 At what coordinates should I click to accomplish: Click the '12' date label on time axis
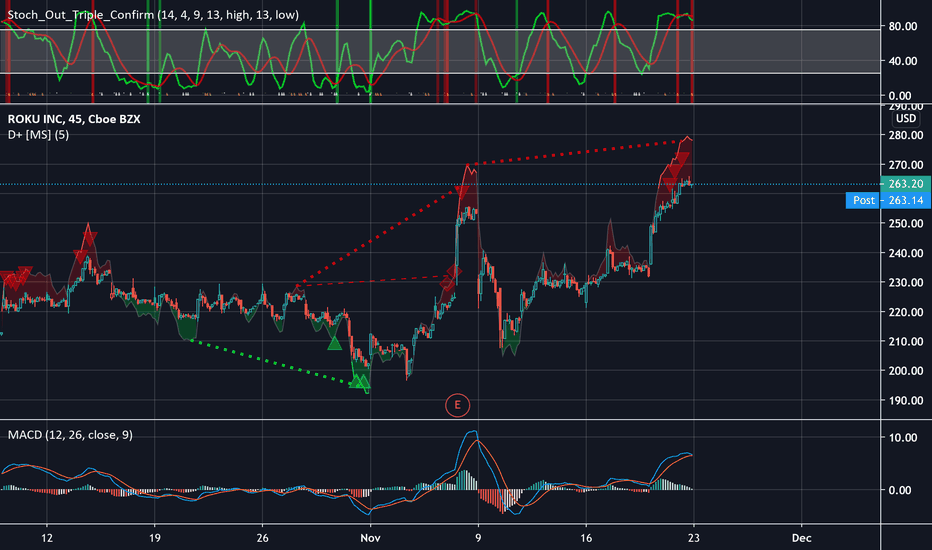pos(47,538)
